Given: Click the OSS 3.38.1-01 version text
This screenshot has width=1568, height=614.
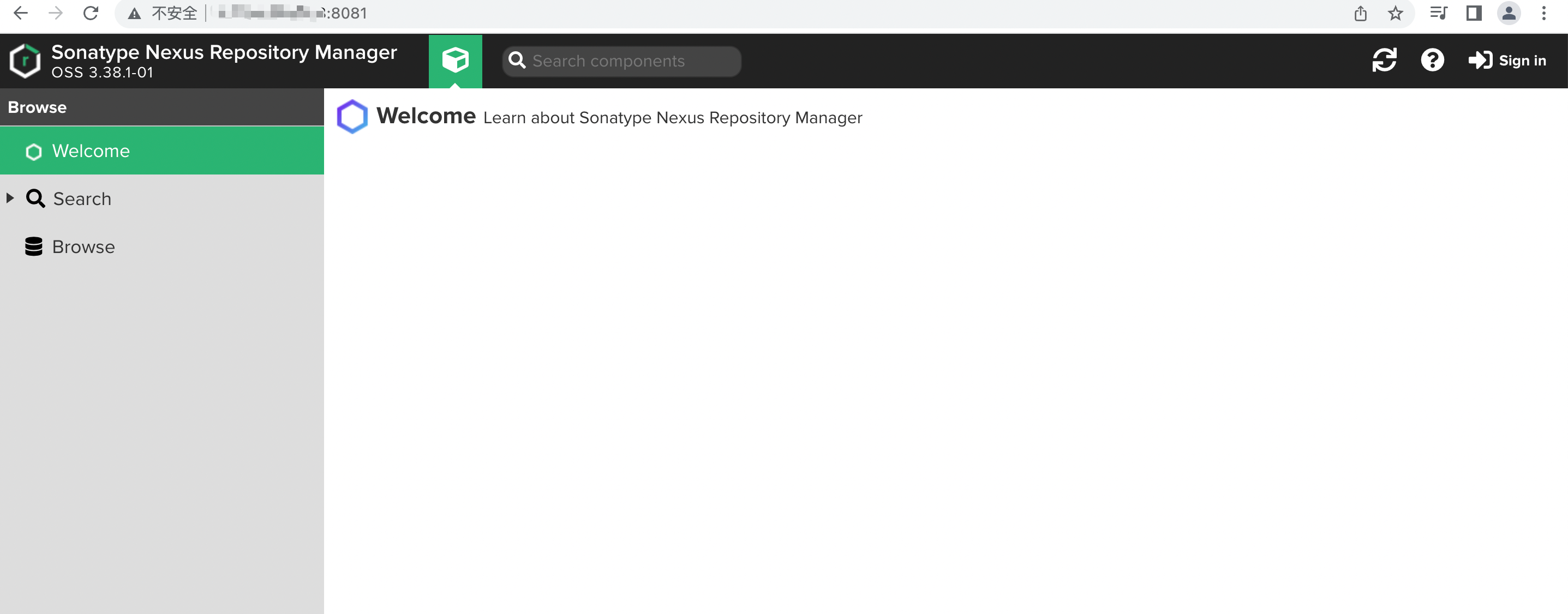Looking at the screenshot, I should [x=102, y=73].
